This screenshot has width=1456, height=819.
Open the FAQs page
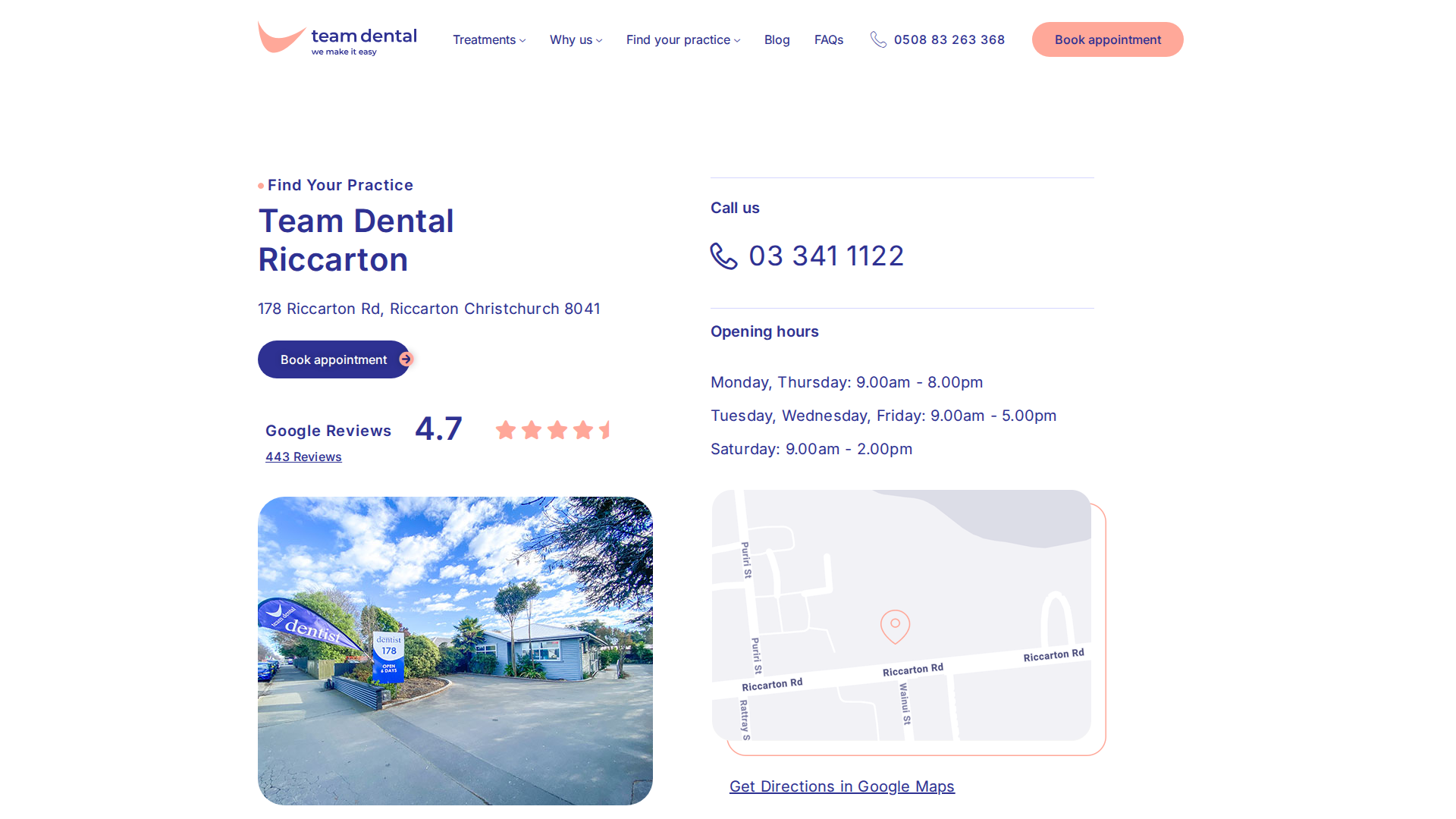click(x=829, y=39)
